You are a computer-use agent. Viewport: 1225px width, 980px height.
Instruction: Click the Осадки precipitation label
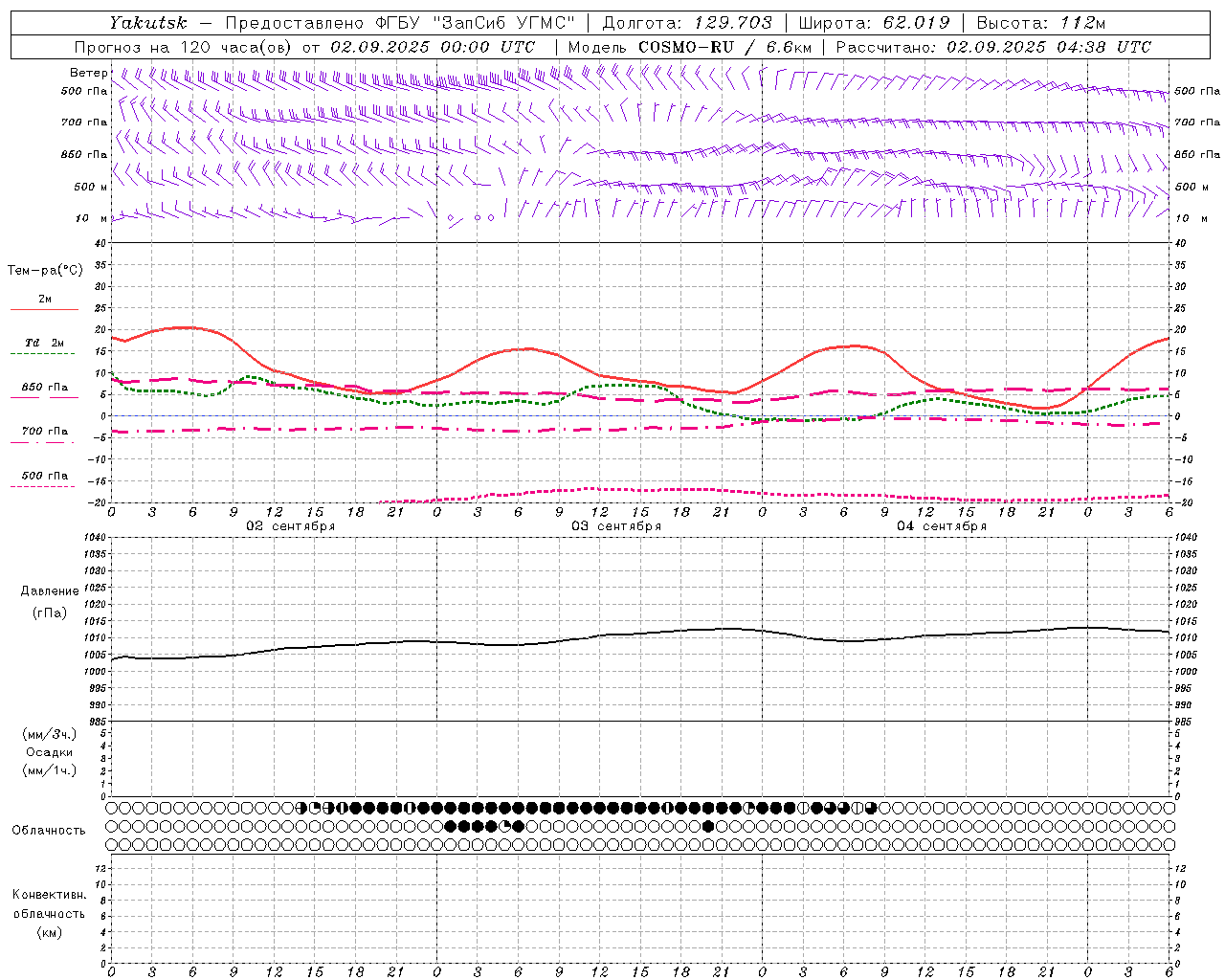(50, 752)
